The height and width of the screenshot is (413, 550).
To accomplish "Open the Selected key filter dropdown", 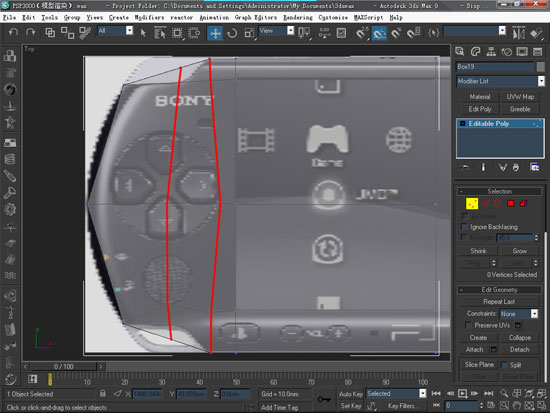I will 423,393.
